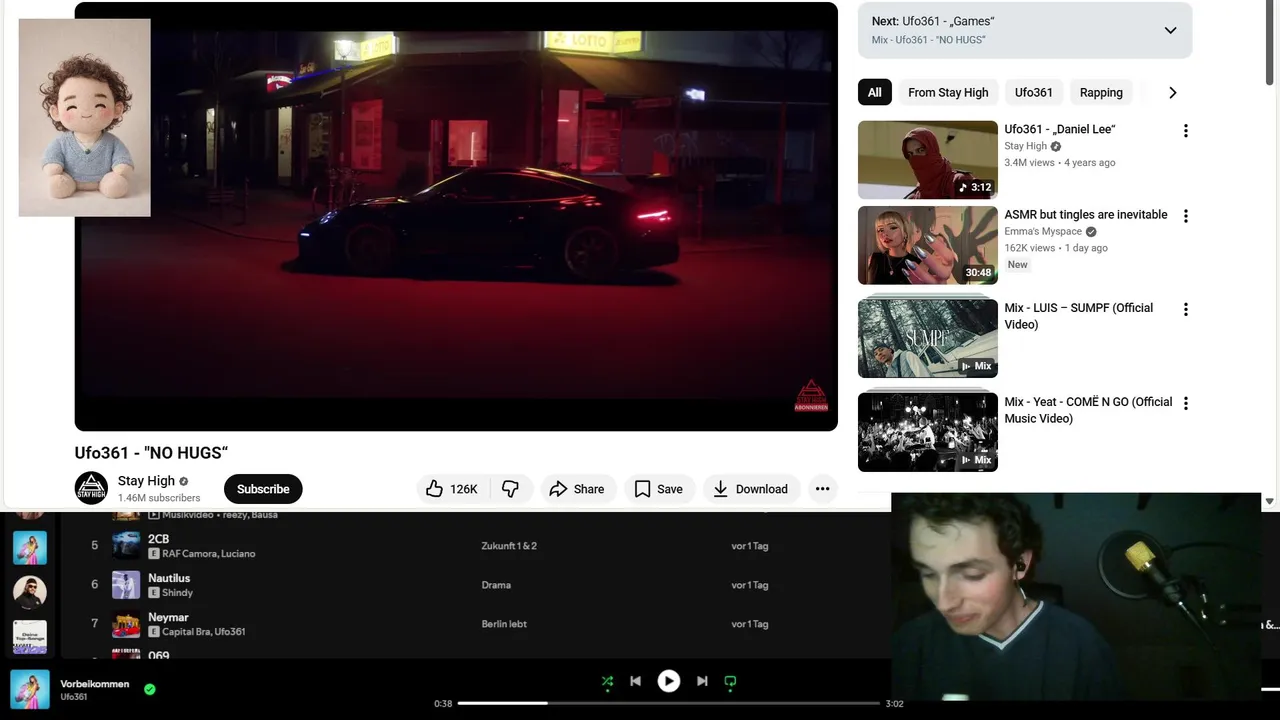Open options menu for LUIS SUMPF mix
Viewport: 1280px width, 720px height.
1186,310
